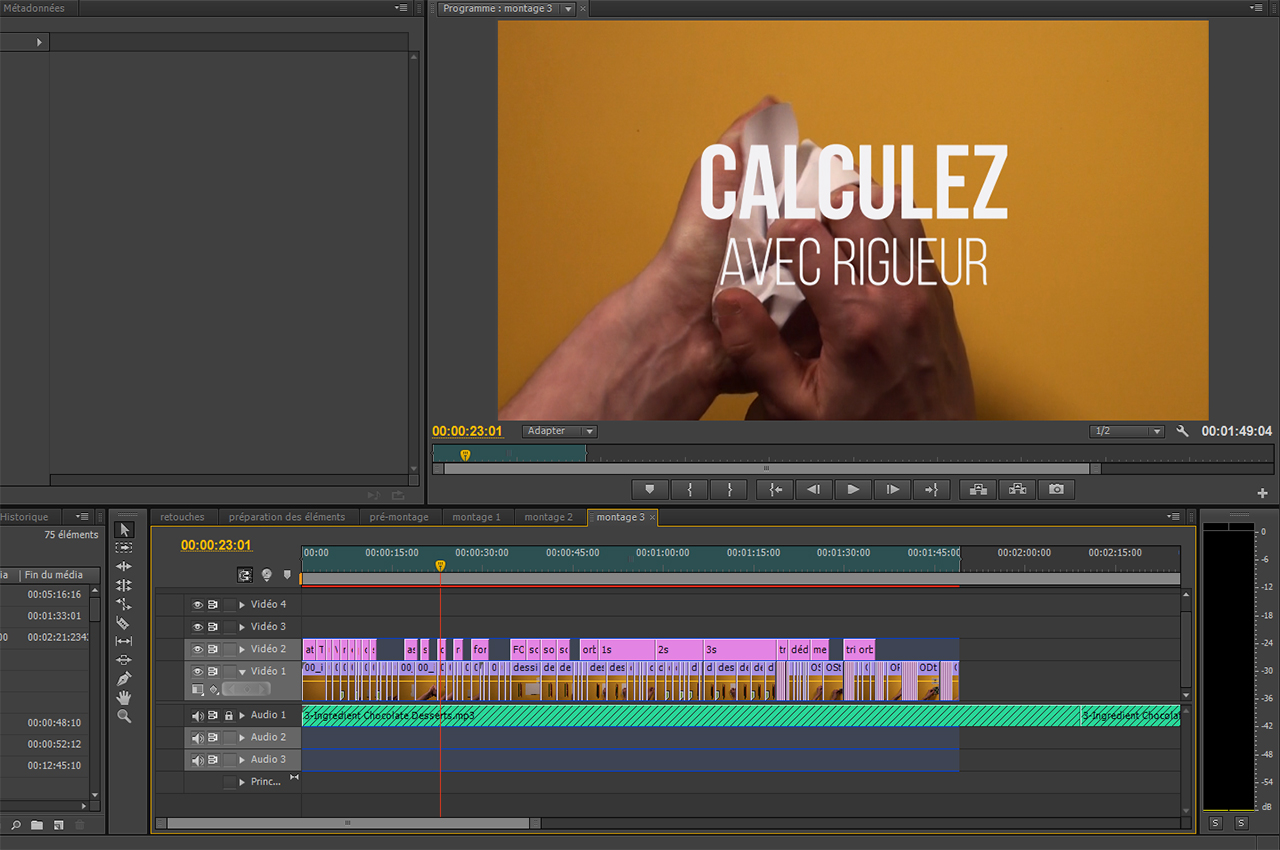Select the Slide tool
This screenshot has width=1280, height=850.
(124, 660)
